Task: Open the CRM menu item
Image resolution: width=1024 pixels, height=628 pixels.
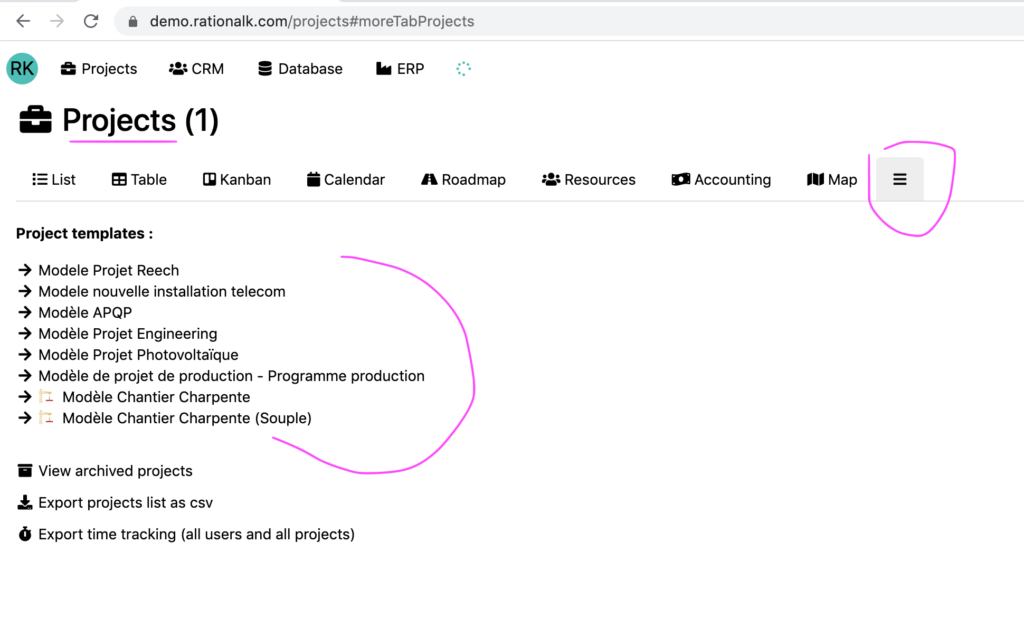Action: coord(196,68)
